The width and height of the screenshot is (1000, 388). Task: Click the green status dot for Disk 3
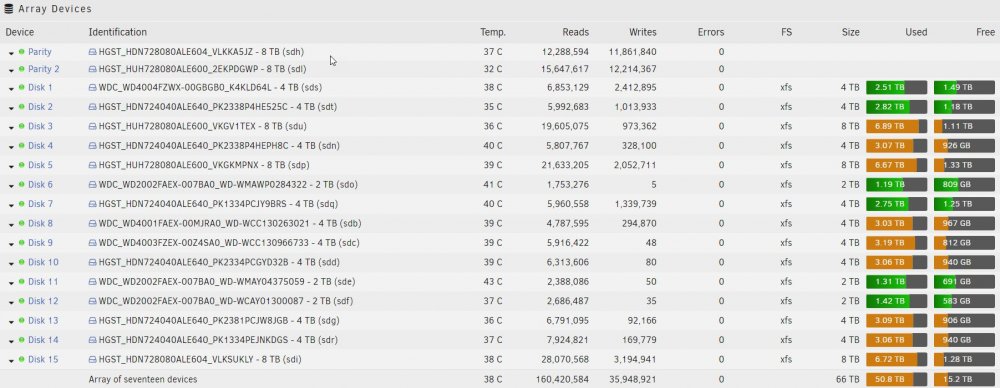21,126
